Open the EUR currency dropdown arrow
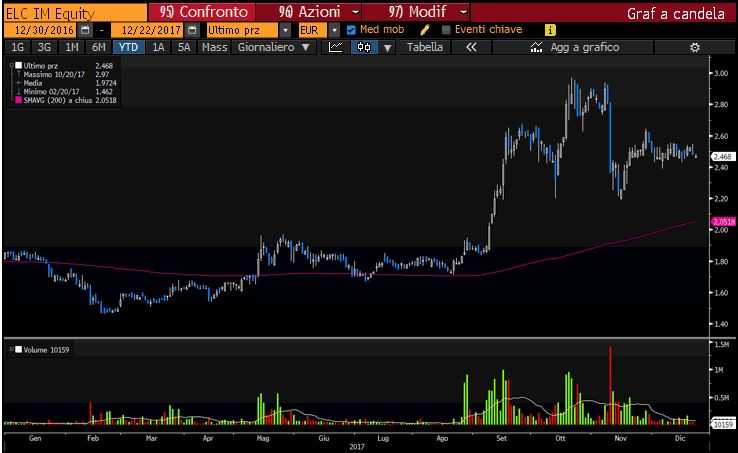This screenshot has width=738, height=453. point(334,30)
